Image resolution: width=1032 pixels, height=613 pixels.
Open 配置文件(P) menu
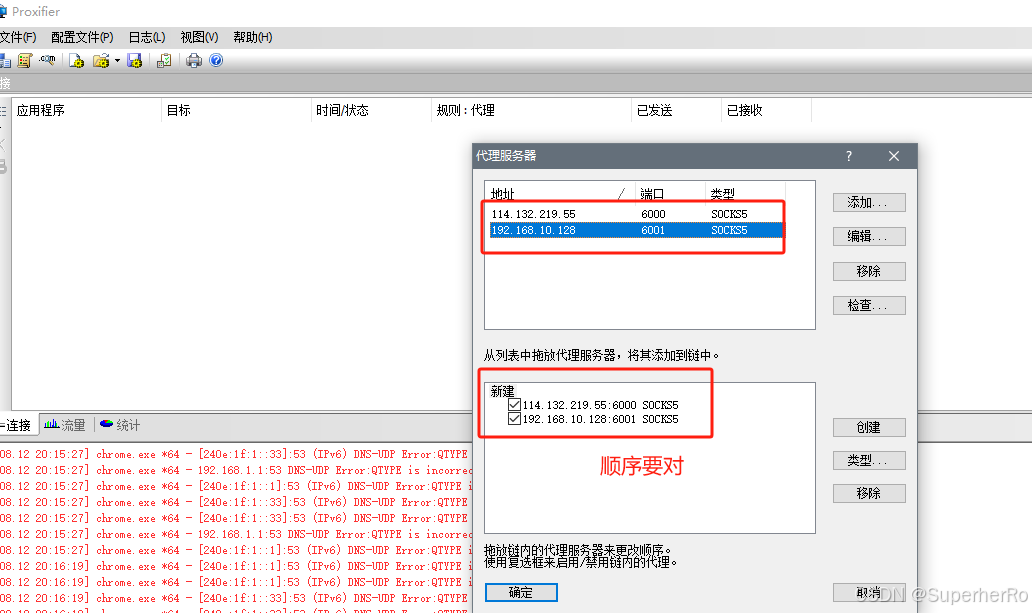[x=82, y=37]
